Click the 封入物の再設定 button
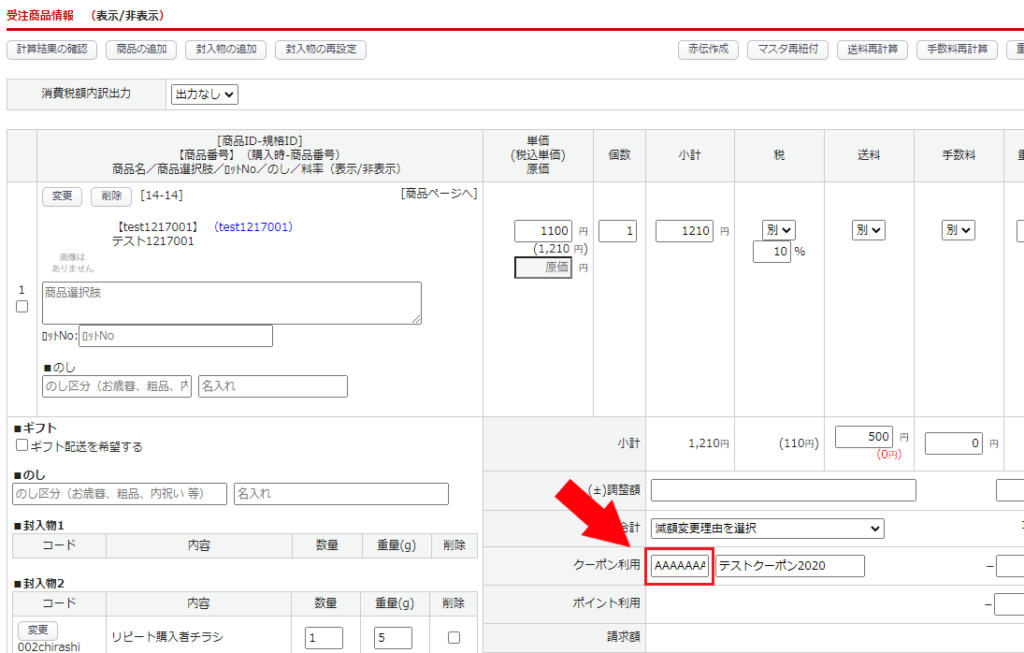The image size is (1024, 653). coord(320,50)
